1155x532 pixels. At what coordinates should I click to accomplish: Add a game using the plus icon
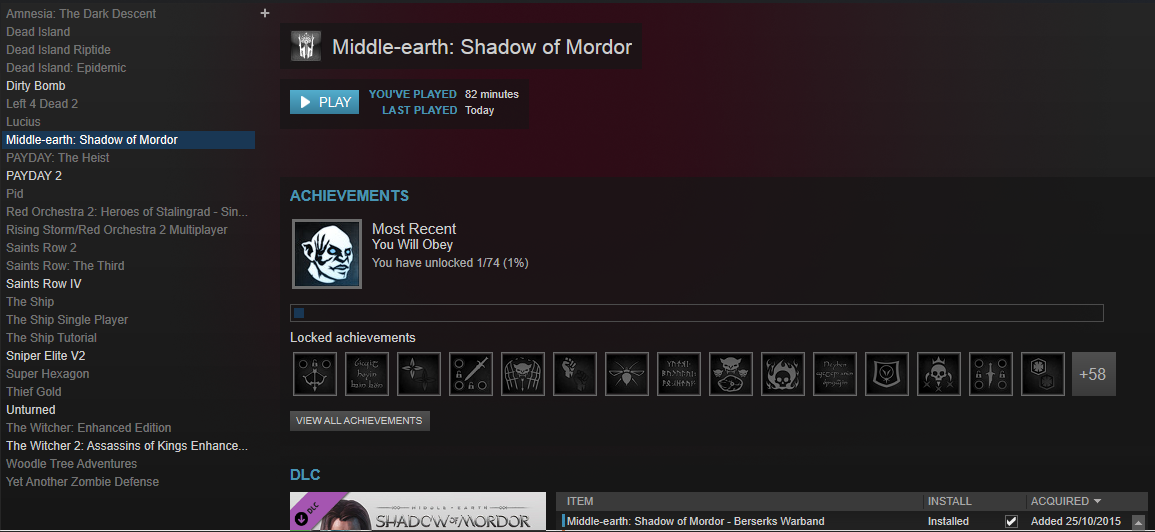[x=265, y=13]
